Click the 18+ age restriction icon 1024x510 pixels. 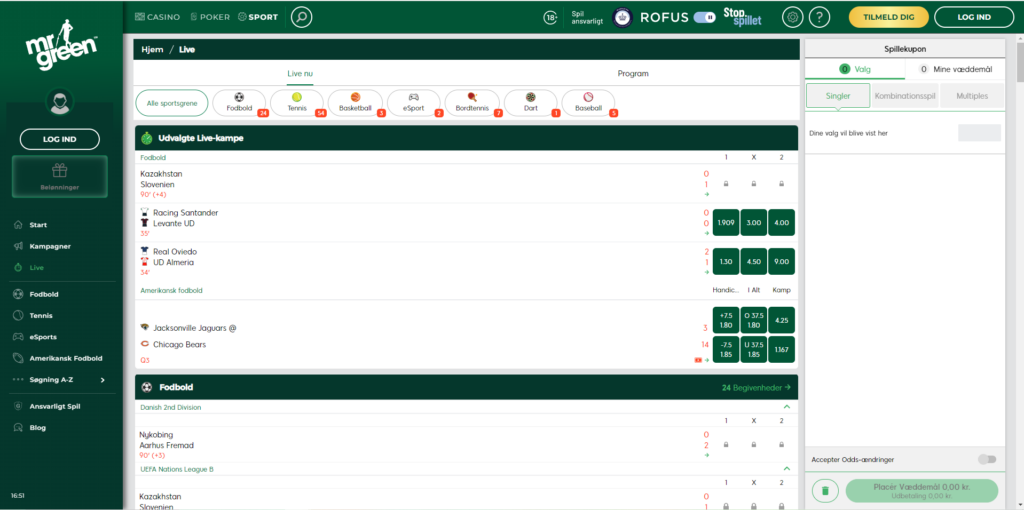[x=551, y=18]
